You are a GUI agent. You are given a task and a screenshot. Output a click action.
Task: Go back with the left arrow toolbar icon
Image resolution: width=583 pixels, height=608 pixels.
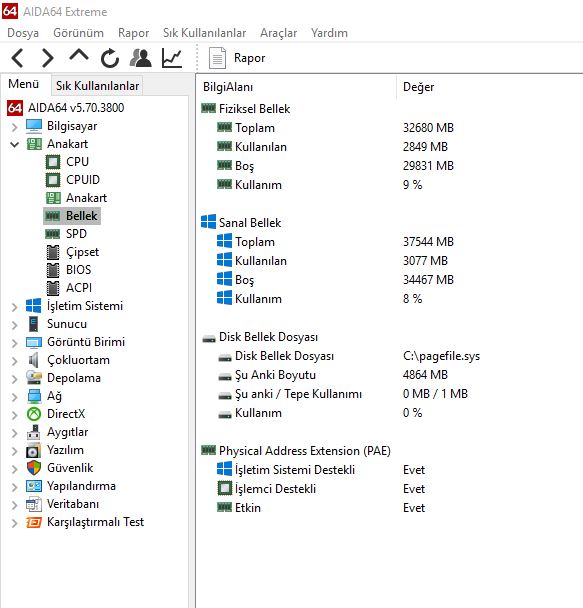click(17, 58)
